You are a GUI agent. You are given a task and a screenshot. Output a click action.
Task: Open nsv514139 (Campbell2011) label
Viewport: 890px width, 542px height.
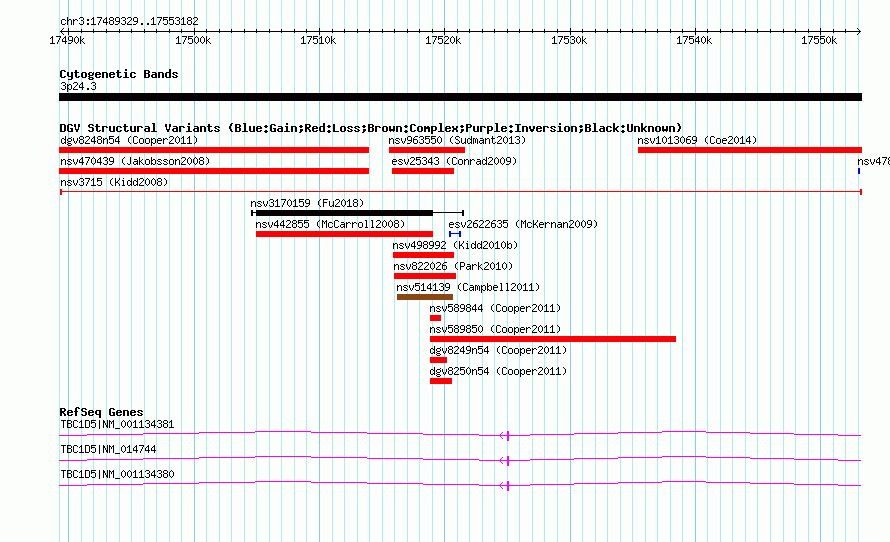coord(468,287)
